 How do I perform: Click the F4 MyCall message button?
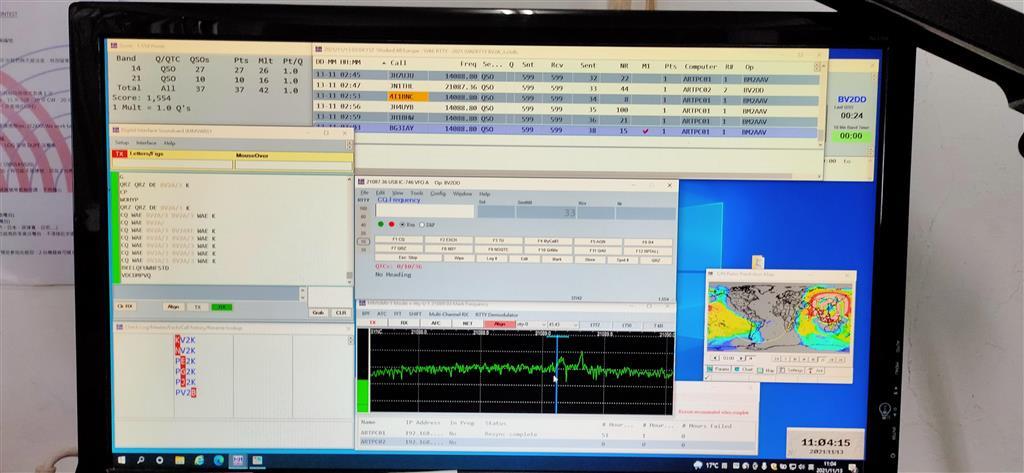[x=548, y=240]
